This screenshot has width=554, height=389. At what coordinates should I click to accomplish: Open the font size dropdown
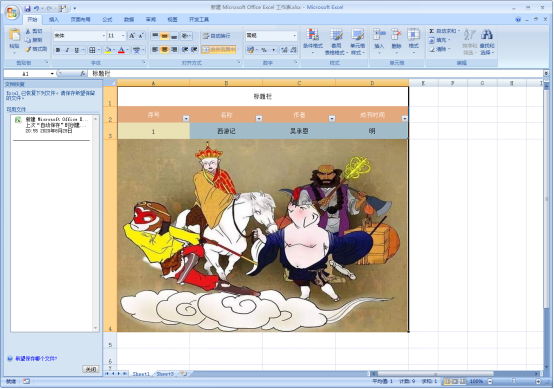[123, 36]
